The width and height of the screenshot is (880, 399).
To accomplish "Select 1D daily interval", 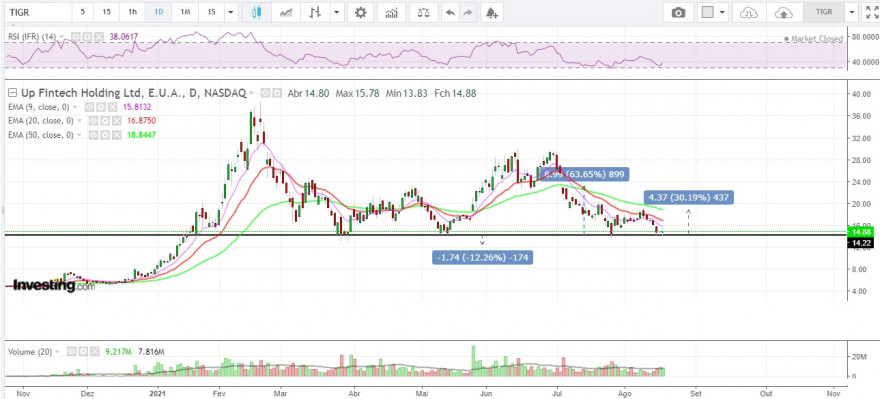I will (x=159, y=12).
